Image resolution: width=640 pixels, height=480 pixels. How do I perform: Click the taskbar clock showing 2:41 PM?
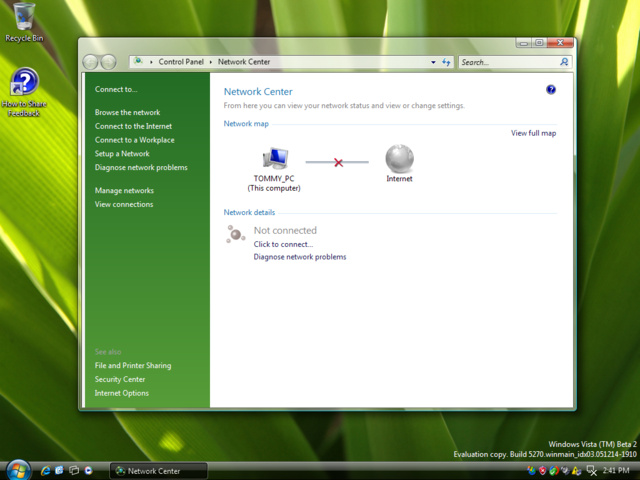coord(616,470)
